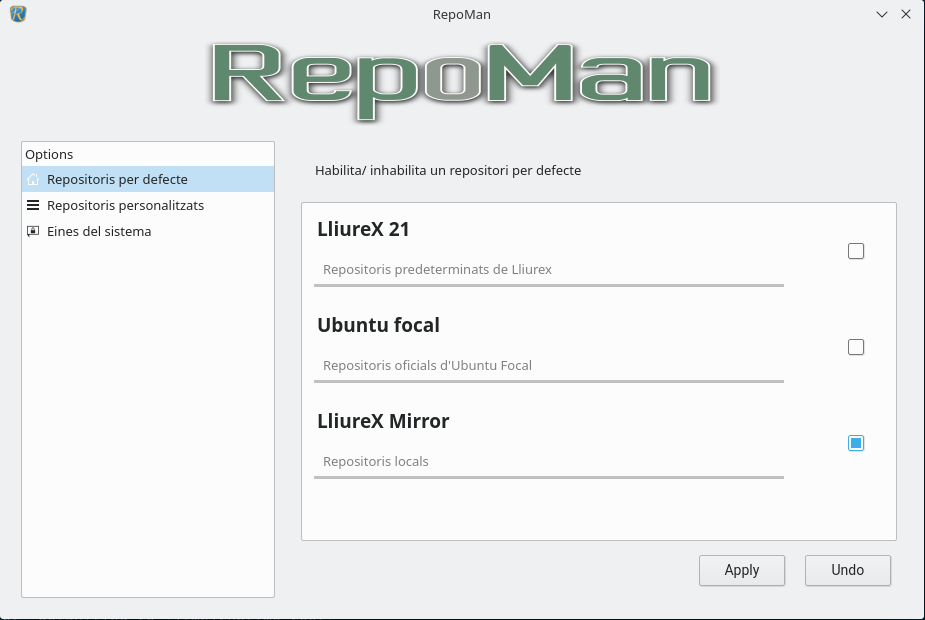Image resolution: width=925 pixels, height=620 pixels.
Task: Click the Apply button
Action: [742, 570]
